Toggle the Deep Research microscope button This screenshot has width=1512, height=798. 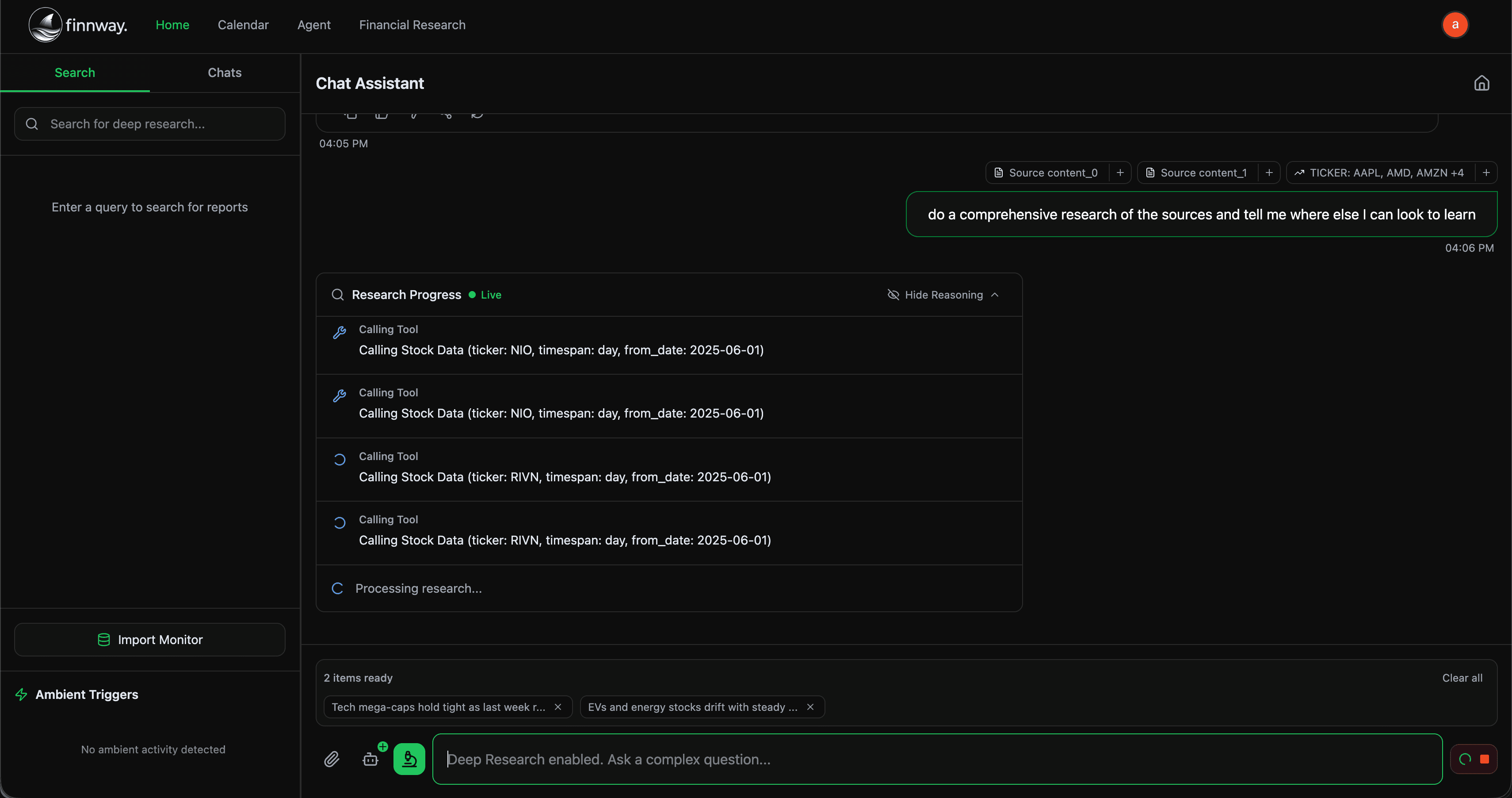click(409, 759)
